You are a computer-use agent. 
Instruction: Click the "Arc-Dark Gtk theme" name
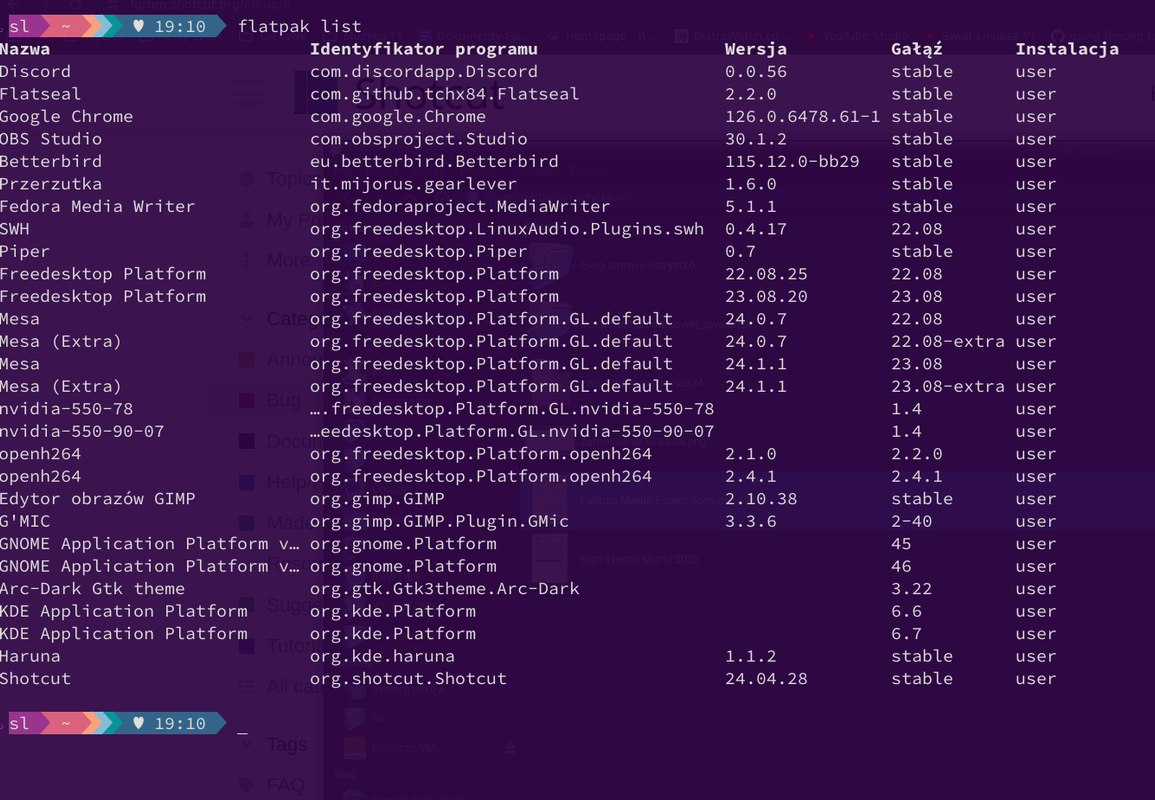tap(92, 589)
